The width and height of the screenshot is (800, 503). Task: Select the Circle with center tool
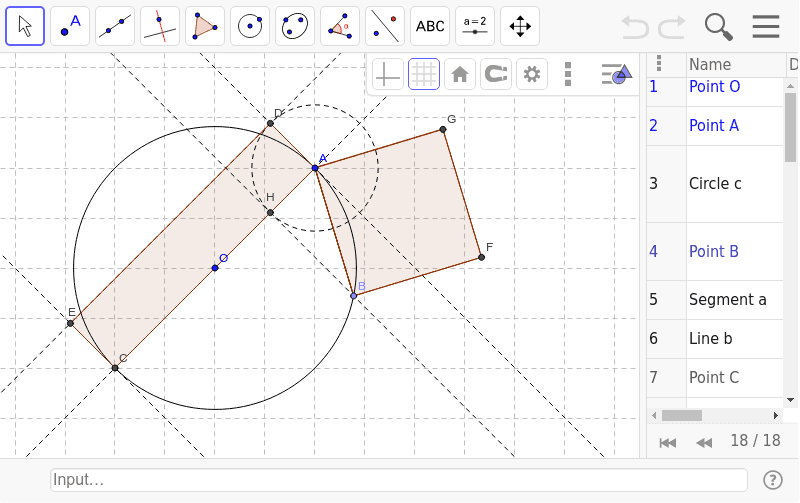tap(250, 26)
